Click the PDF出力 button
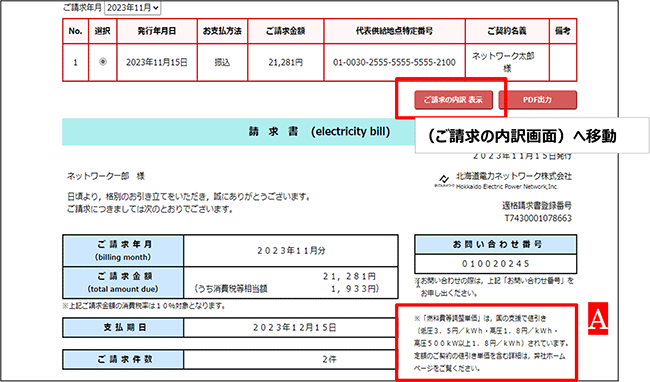The image size is (650, 382). (x=537, y=100)
